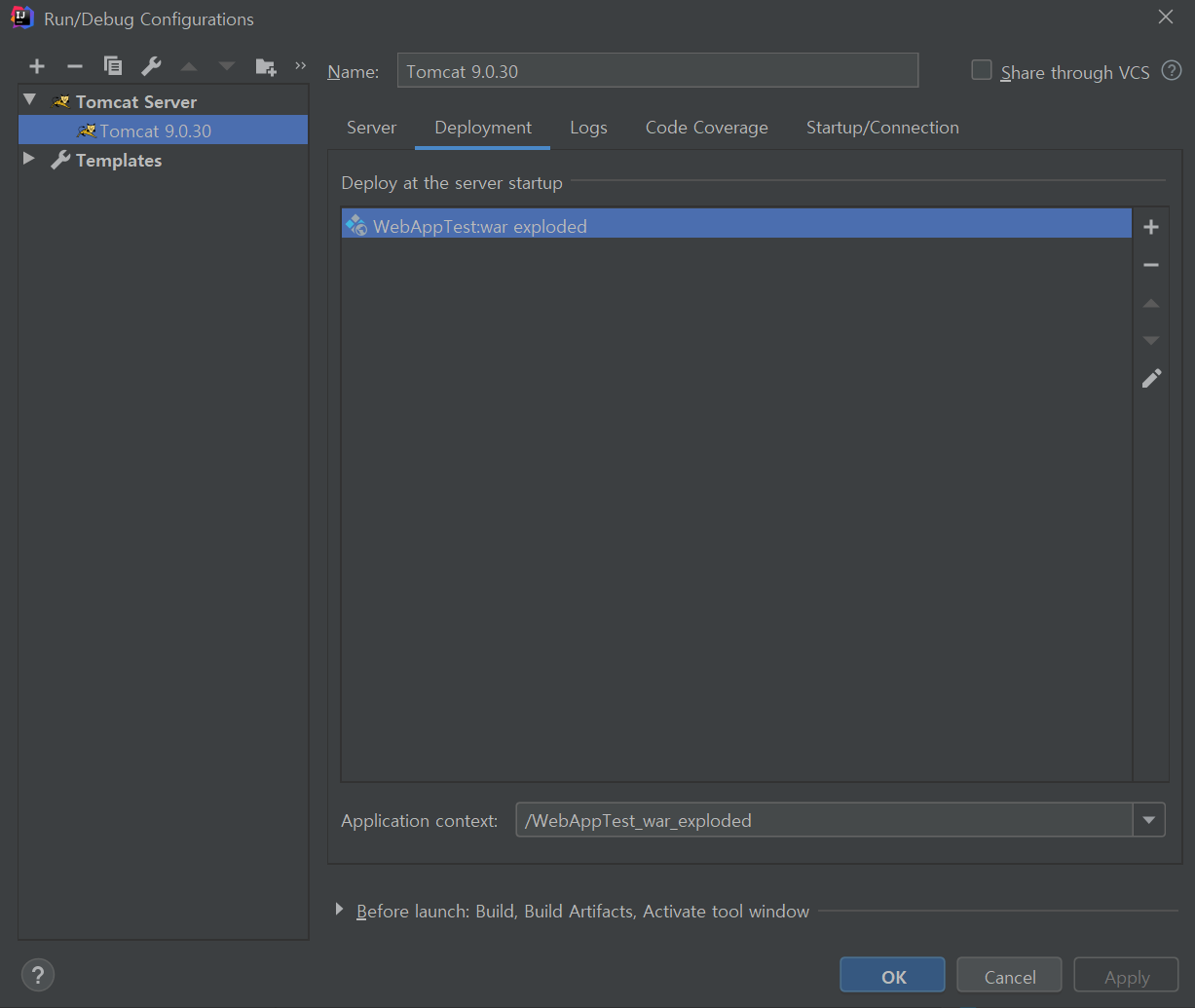Move deployment artifact down
The image size is (1195, 1008).
(x=1151, y=341)
